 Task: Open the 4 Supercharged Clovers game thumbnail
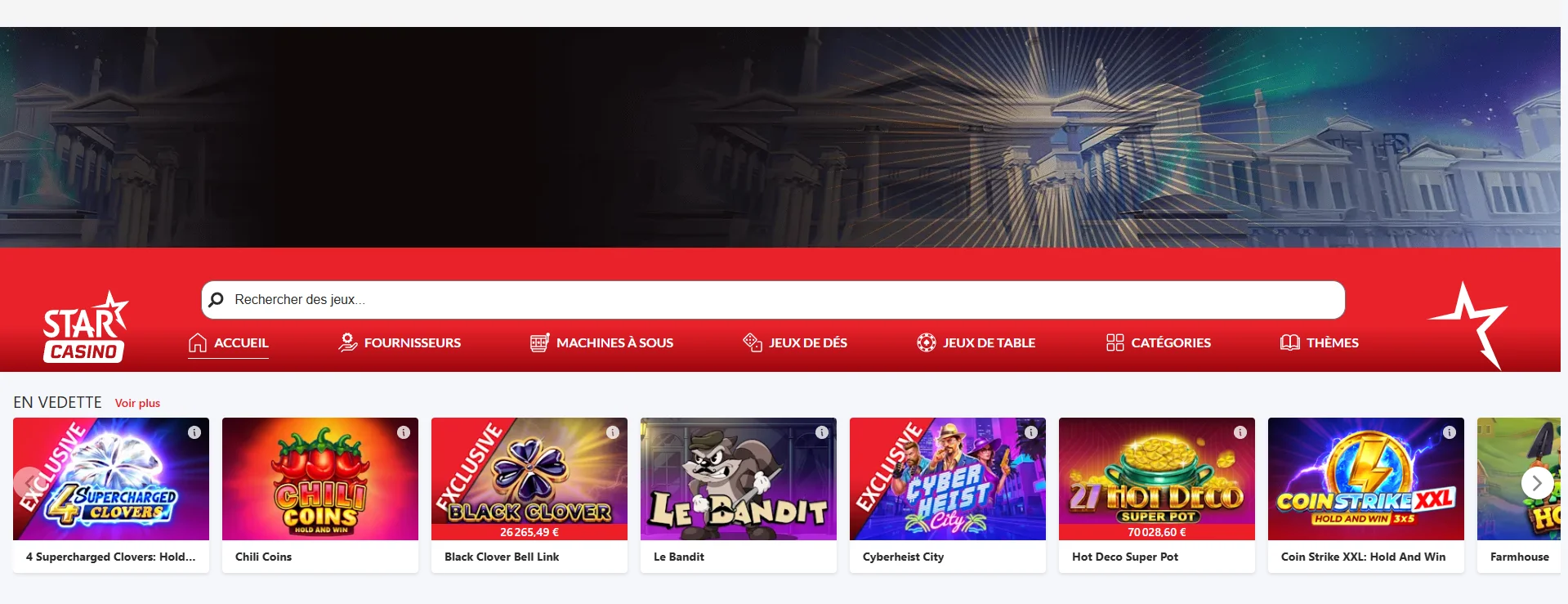pyautogui.click(x=111, y=479)
